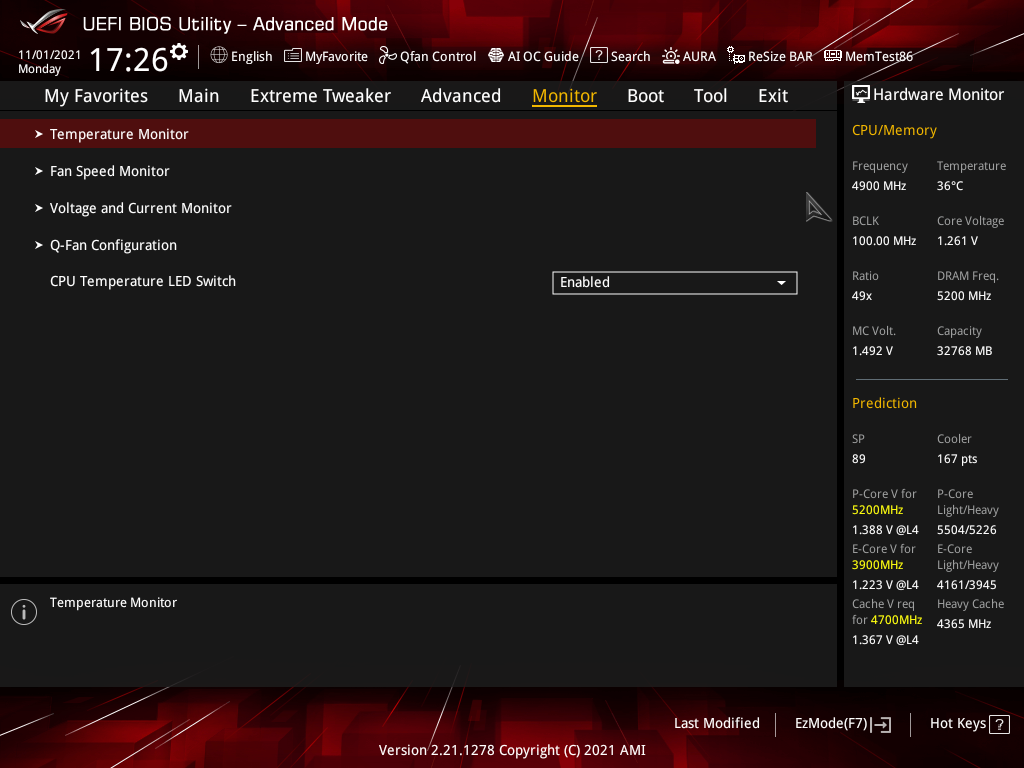The width and height of the screenshot is (1024, 768).
Task: Click the globe language icon
Action: click(219, 56)
